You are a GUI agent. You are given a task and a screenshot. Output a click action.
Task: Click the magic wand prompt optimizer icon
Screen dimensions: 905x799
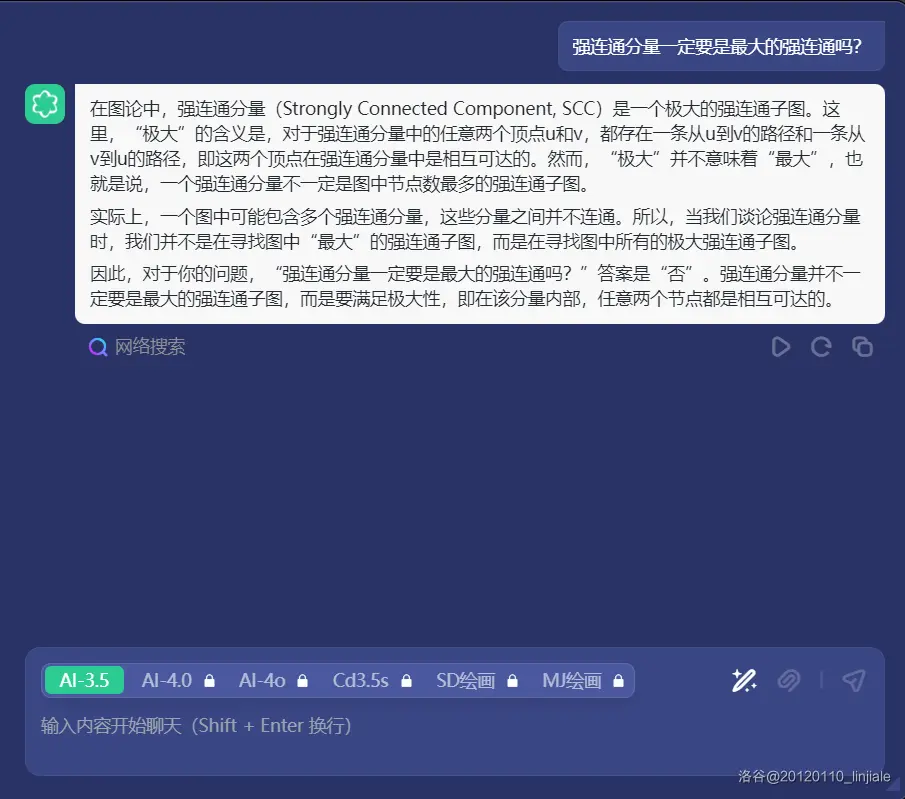pos(743,681)
